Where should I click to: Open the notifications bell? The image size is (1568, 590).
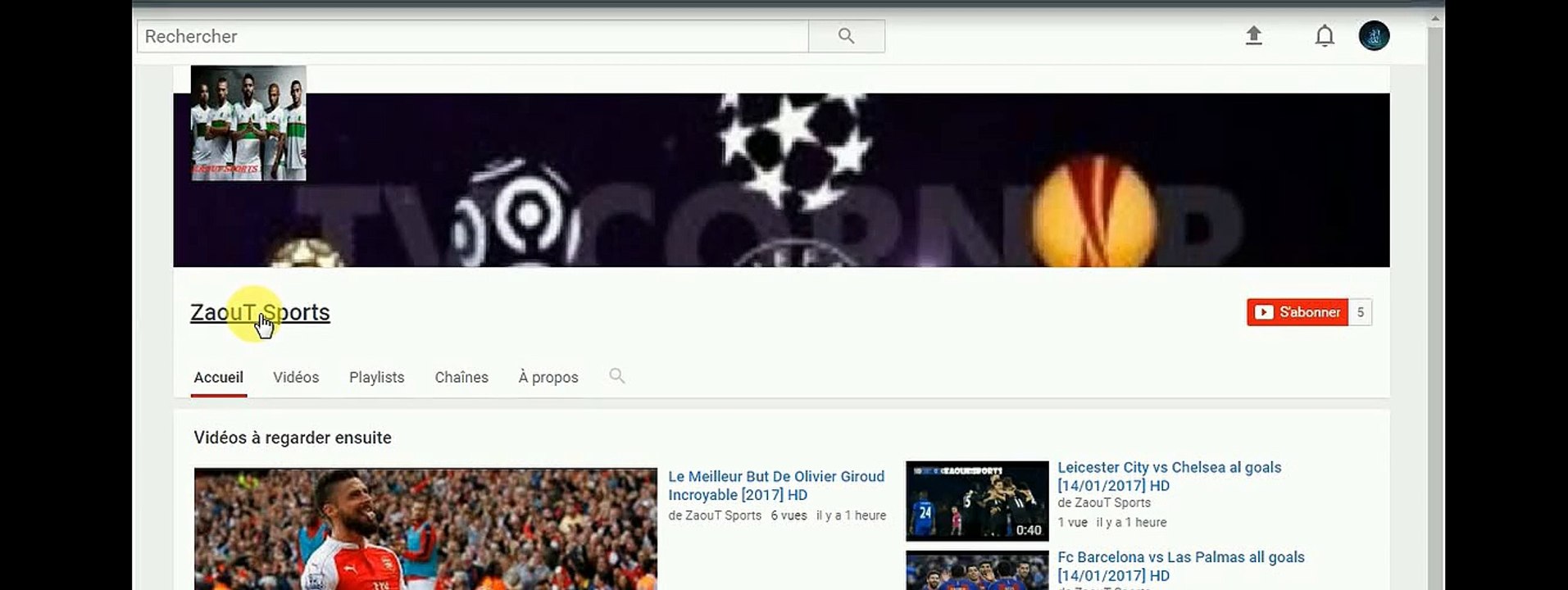click(x=1325, y=36)
